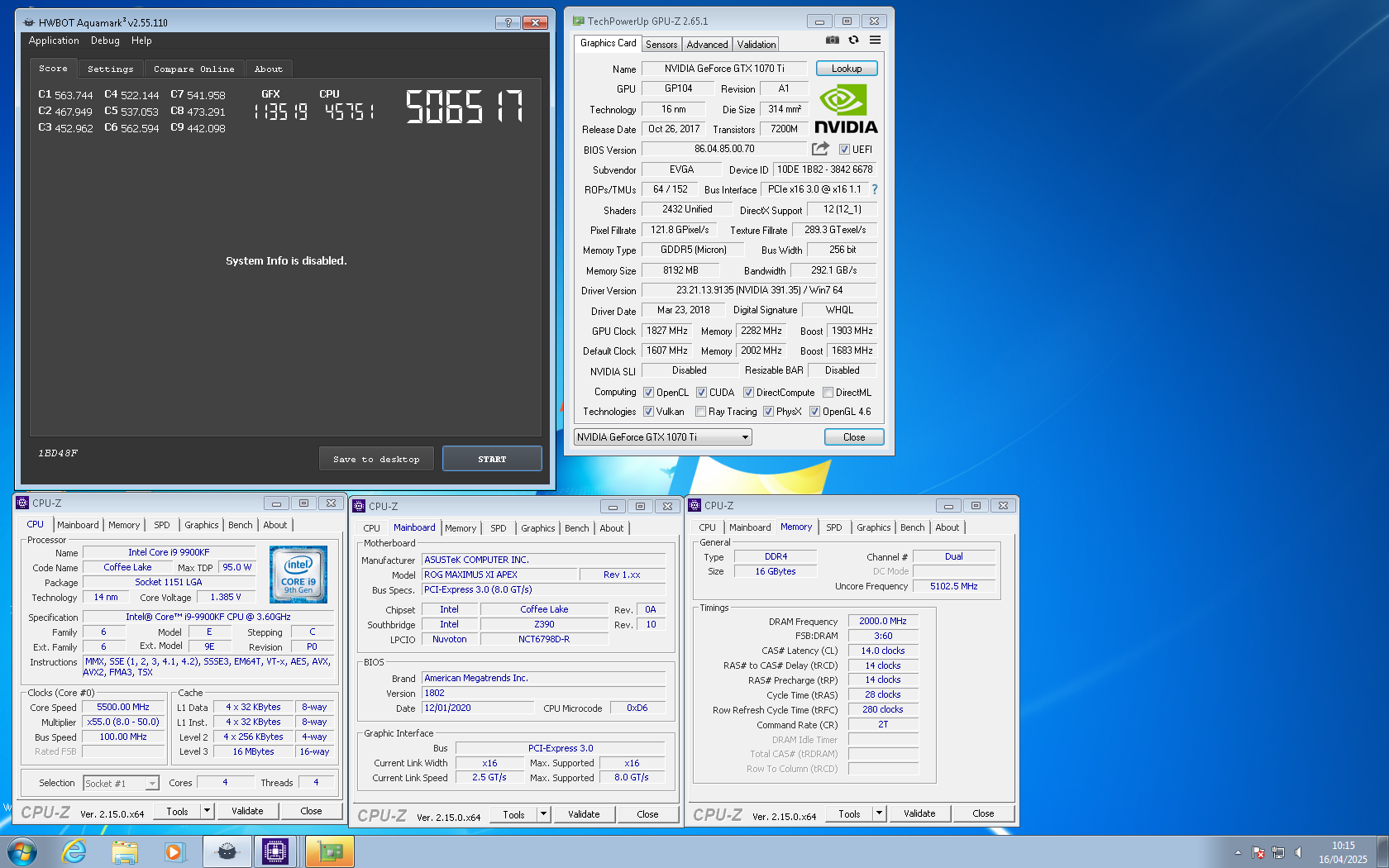Toggle the OpenCL checkbox
The width and height of the screenshot is (1389, 868).
(x=648, y=393)
